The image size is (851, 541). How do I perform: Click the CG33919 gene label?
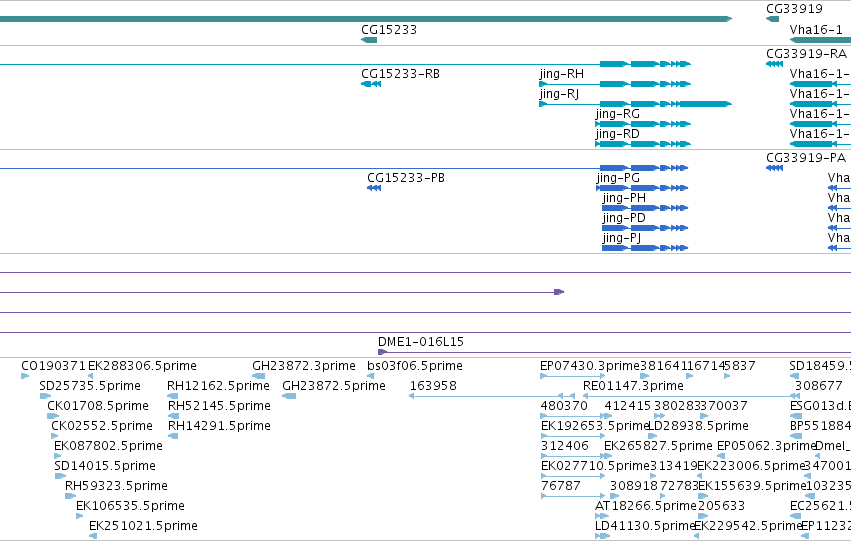click(794, 9)
